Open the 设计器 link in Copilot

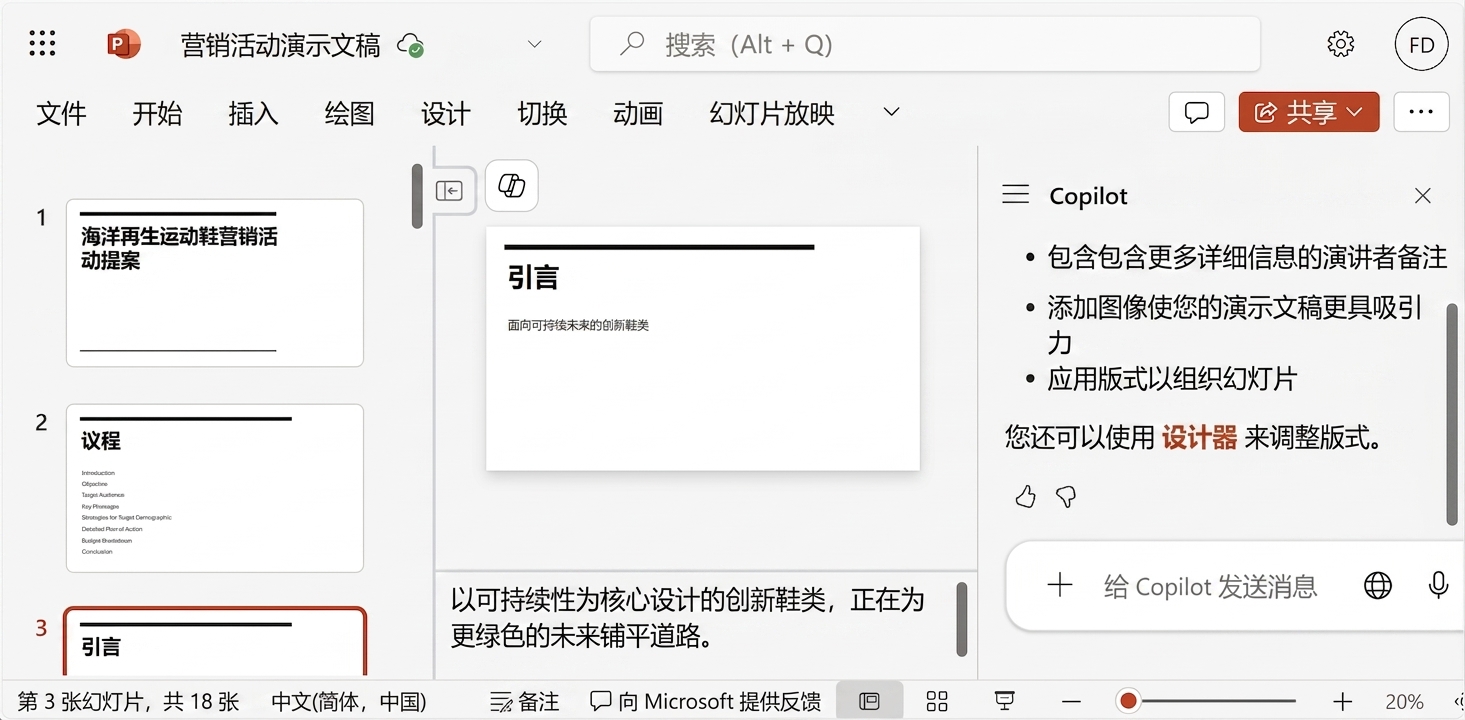point(1199,437)
